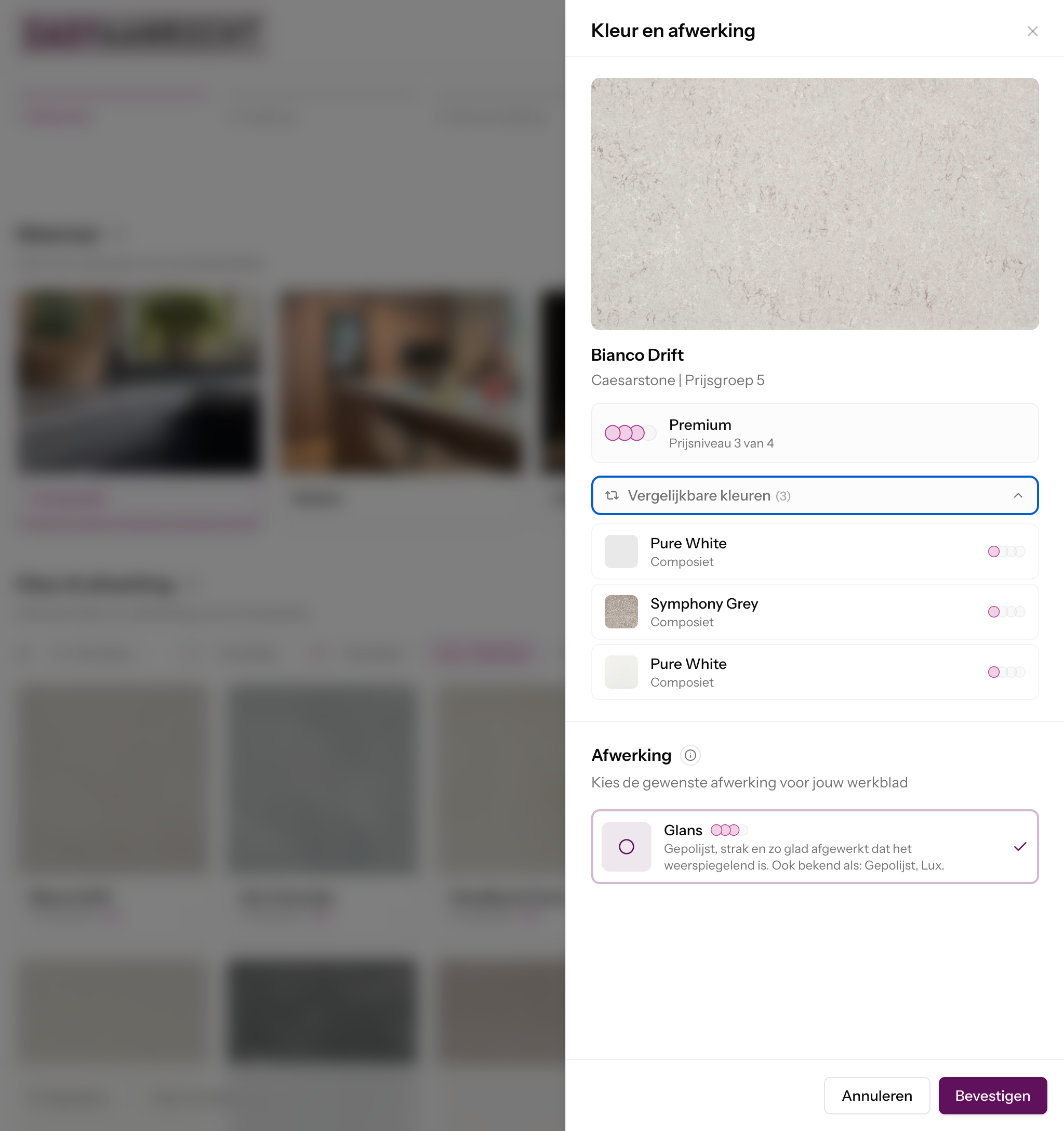
Task: Click the checkmark on the Glans option
Action: pos(1020,847)
